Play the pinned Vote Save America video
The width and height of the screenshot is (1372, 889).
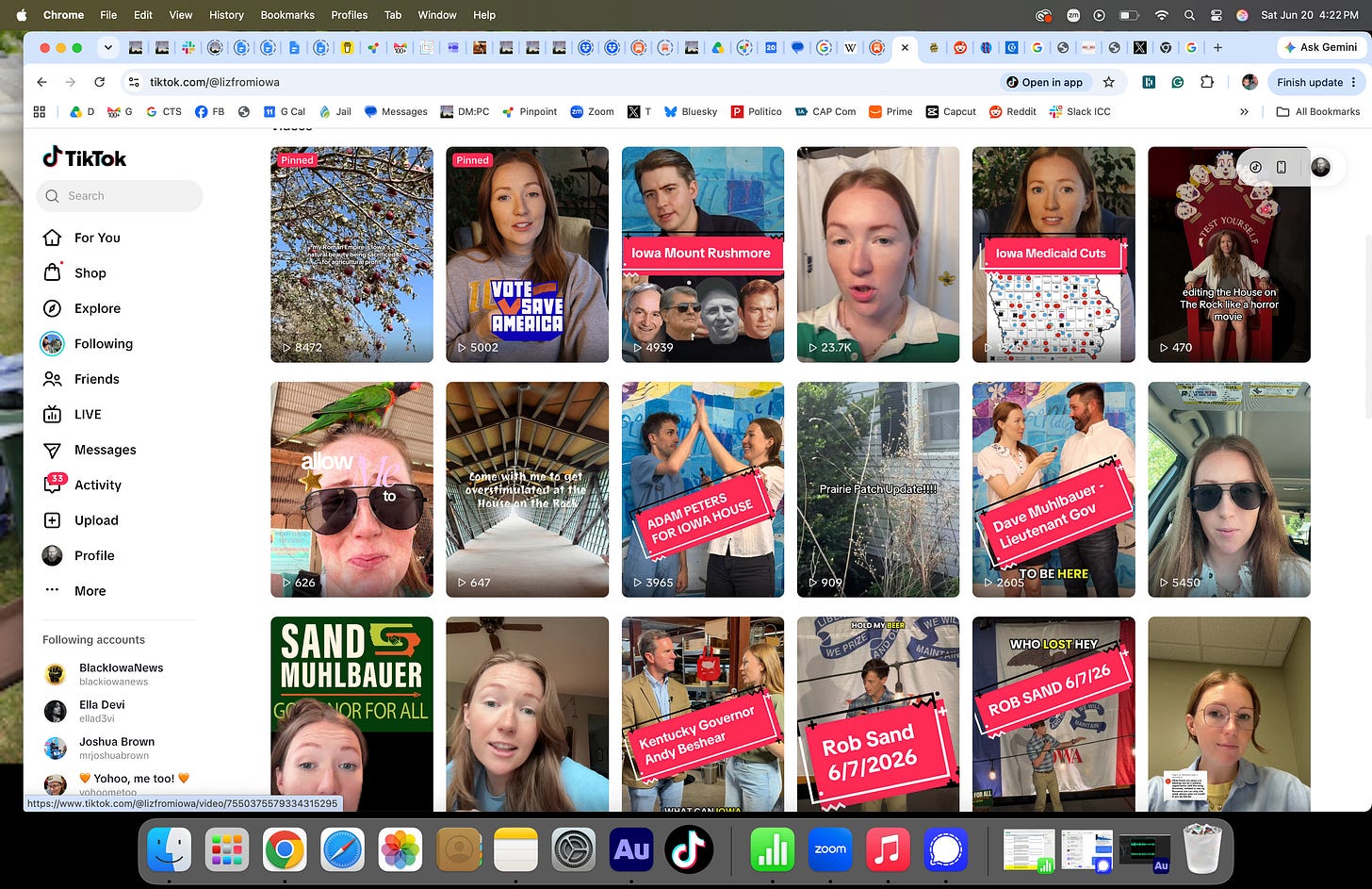(x=527, y=255)
